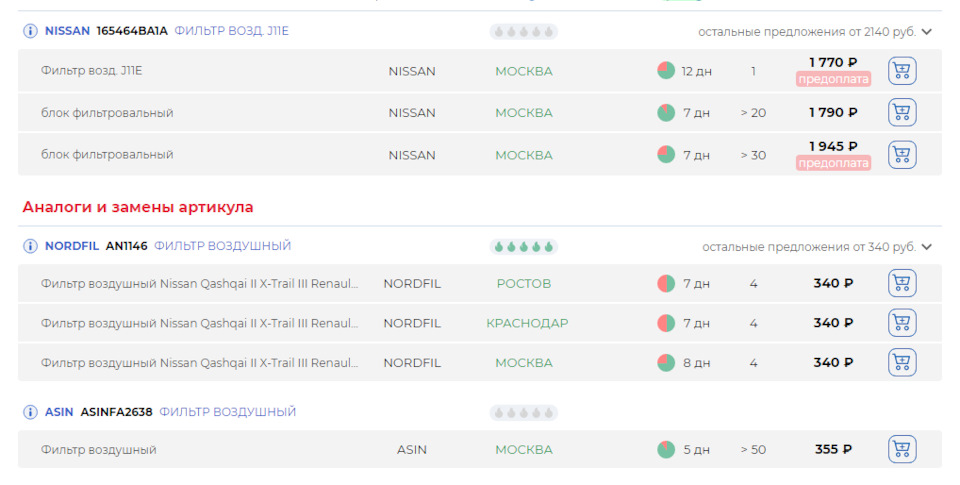Open the NISSAN brand link in header
960x485 pixels.
[67, 31]
